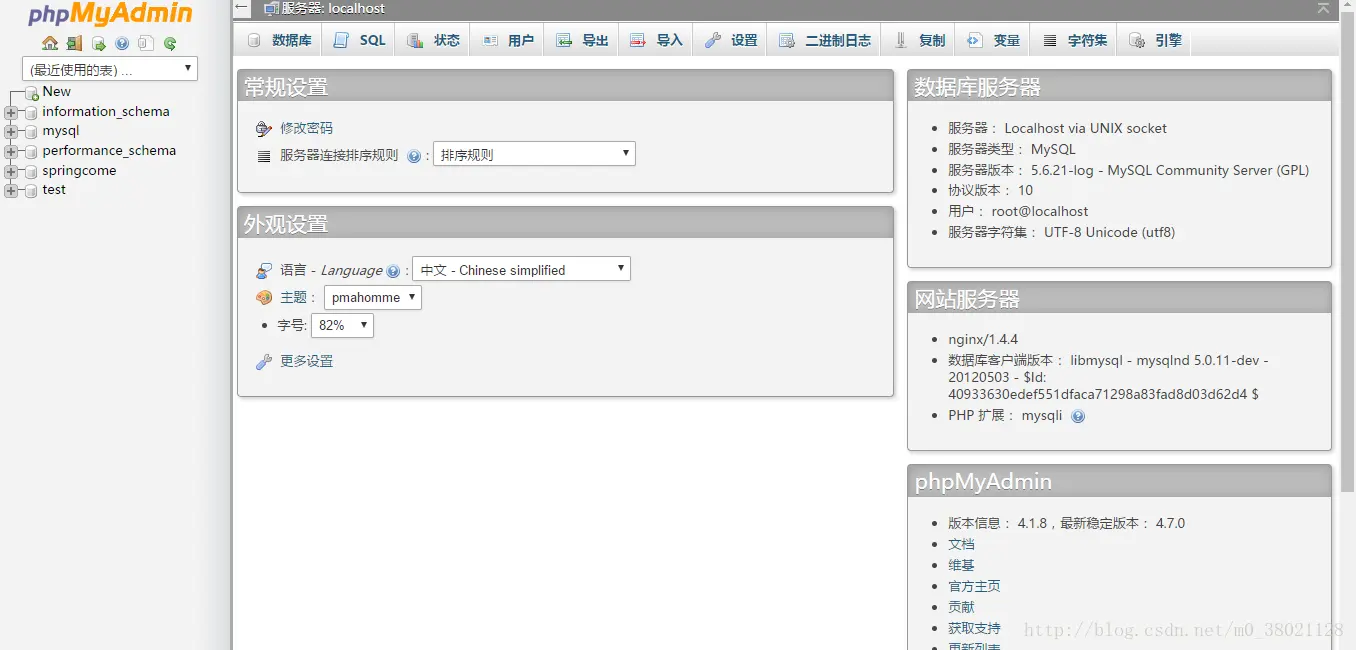Open the 获取支持 link
Image resolution: width=1356 pixels, height=650 pixels.
tap(974, 628)
